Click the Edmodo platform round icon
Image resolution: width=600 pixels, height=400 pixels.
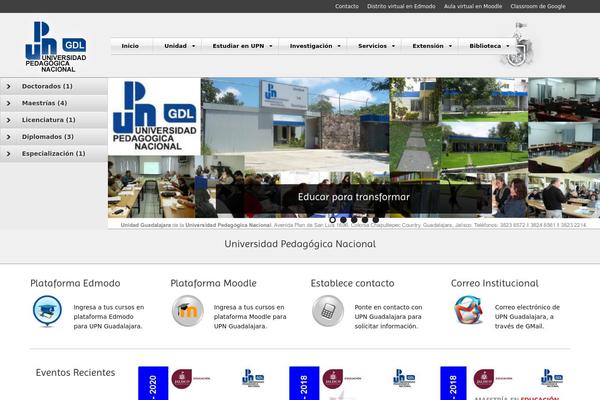47,312
